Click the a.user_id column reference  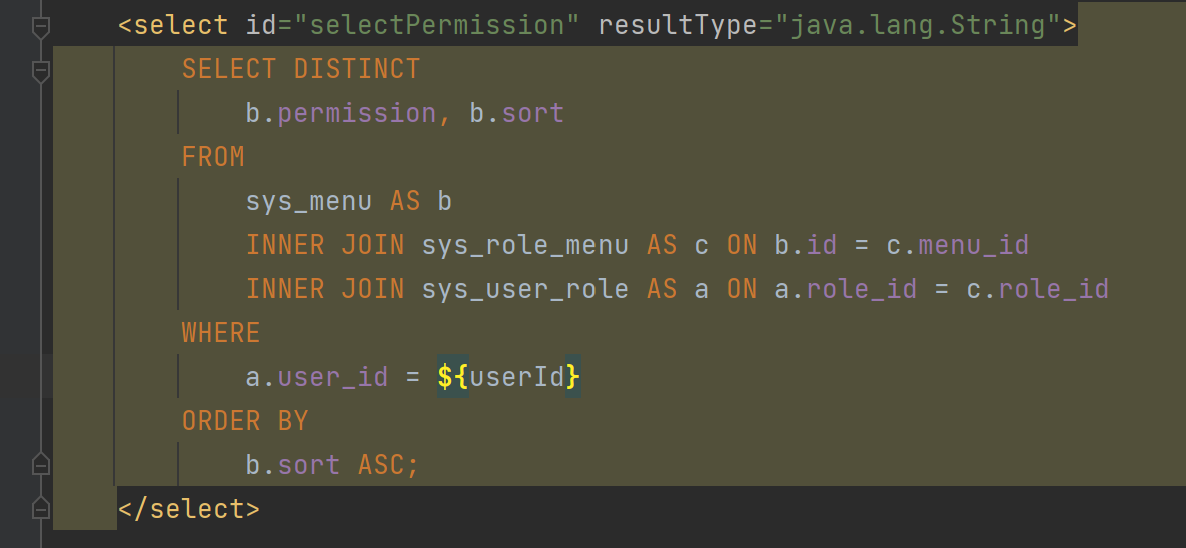click(317, 376)
